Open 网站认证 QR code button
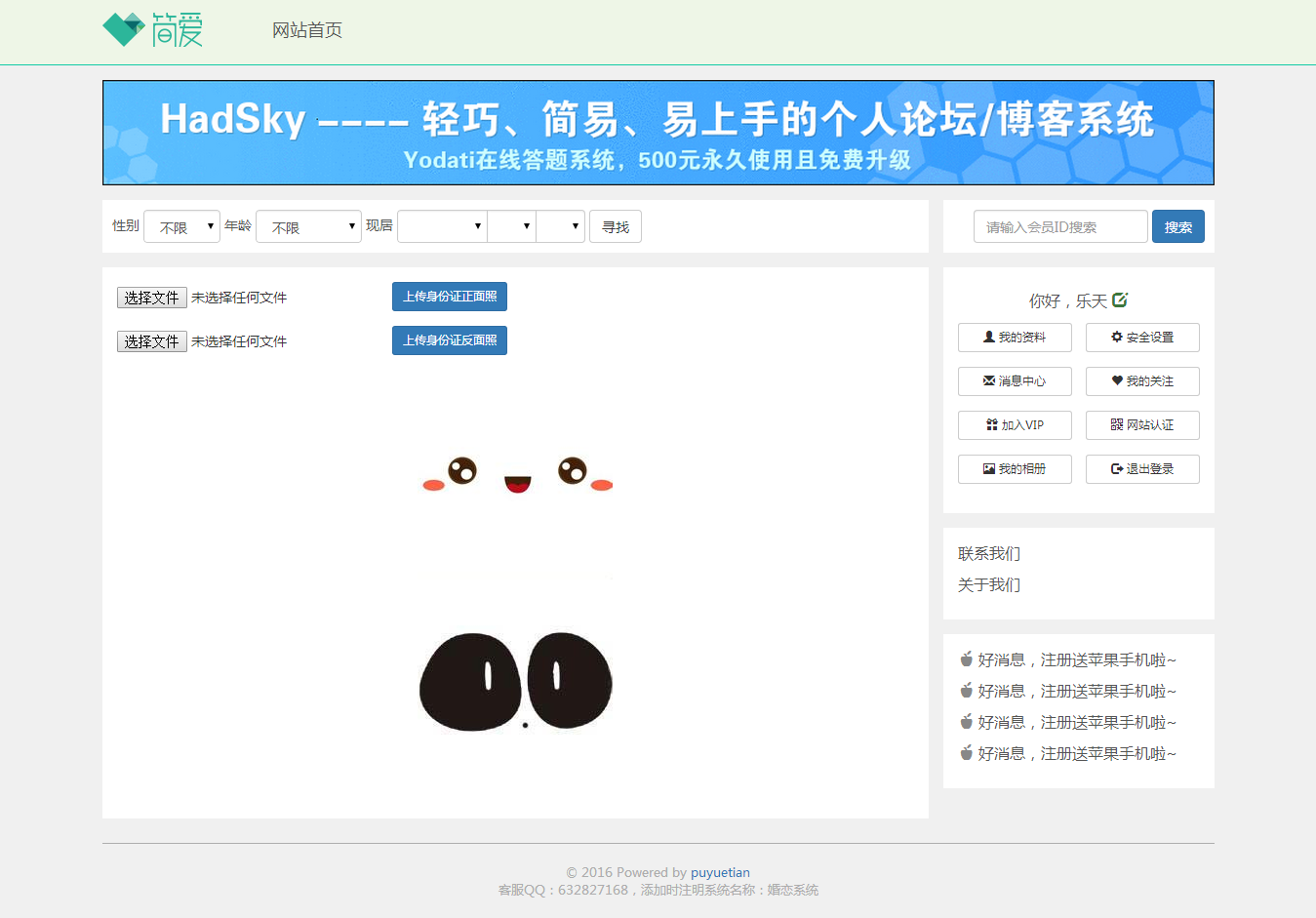The width and height of the screenshot is (1316, 918). (1142, 425)
